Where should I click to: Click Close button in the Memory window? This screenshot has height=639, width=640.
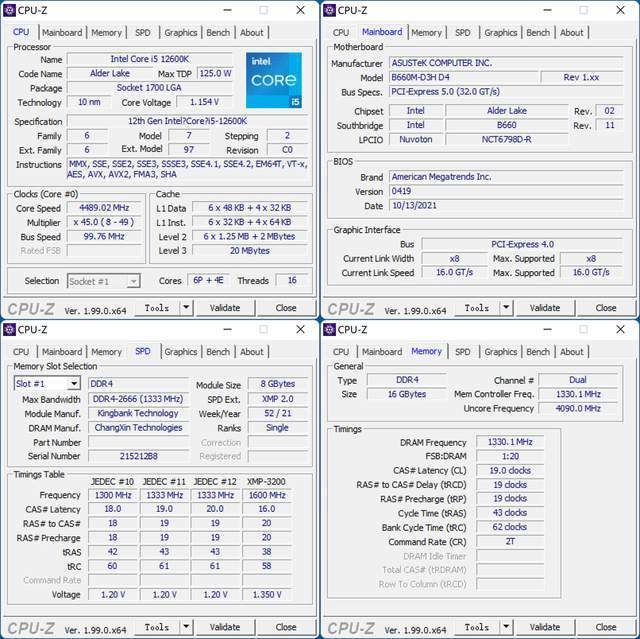(606, 627)
